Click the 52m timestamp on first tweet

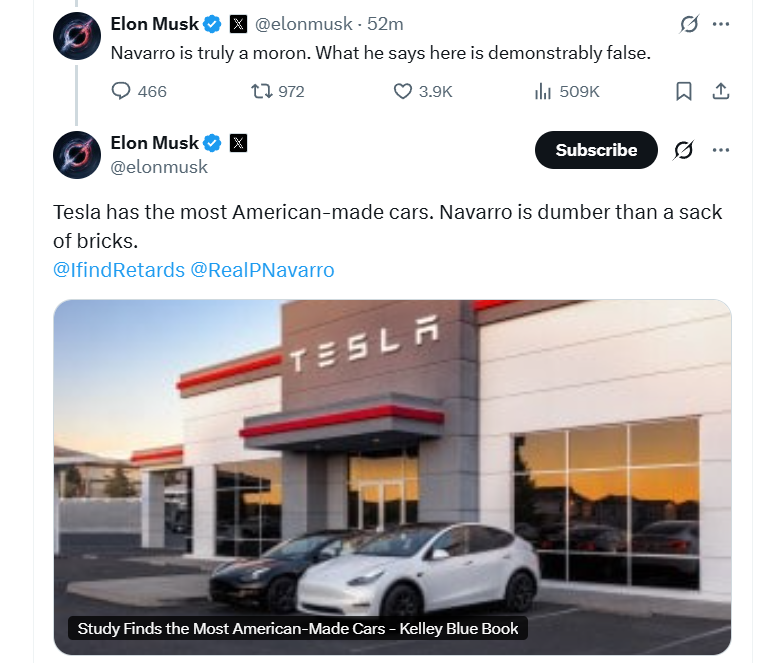coord(385,24)
